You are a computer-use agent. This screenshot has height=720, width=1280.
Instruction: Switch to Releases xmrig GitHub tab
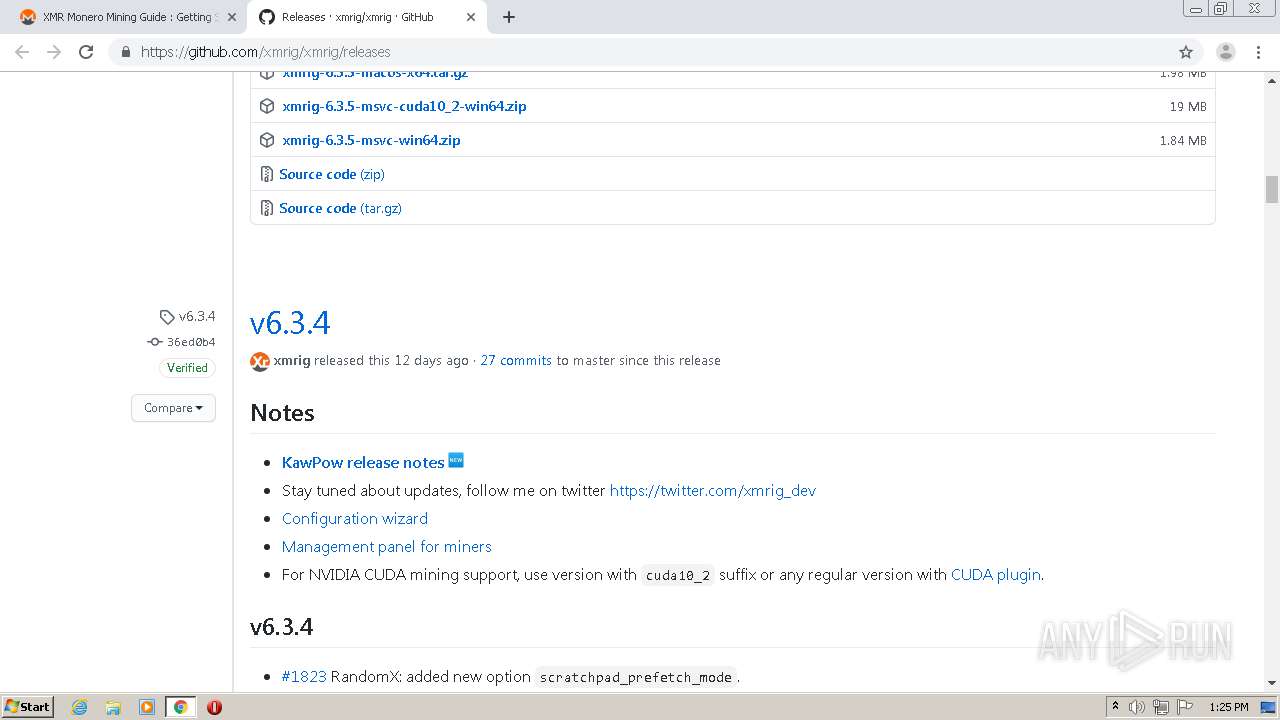(x=366, y=17)
